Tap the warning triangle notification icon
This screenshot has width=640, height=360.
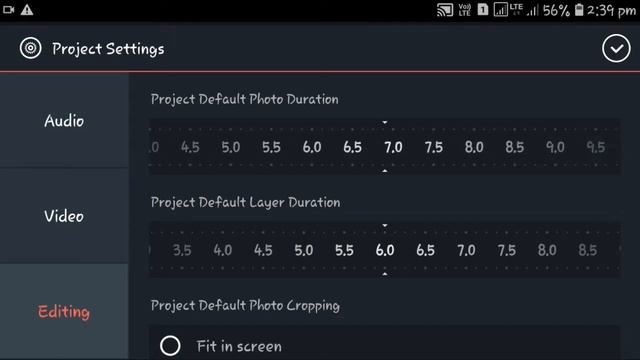click(27, 10)
